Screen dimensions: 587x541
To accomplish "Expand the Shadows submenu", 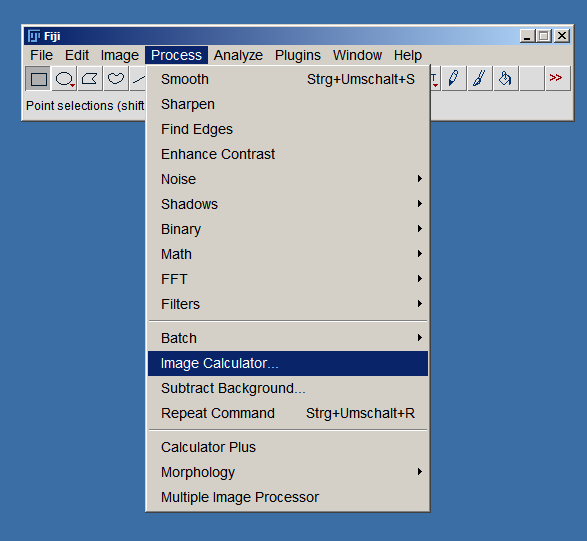I will tap(288, 204).
